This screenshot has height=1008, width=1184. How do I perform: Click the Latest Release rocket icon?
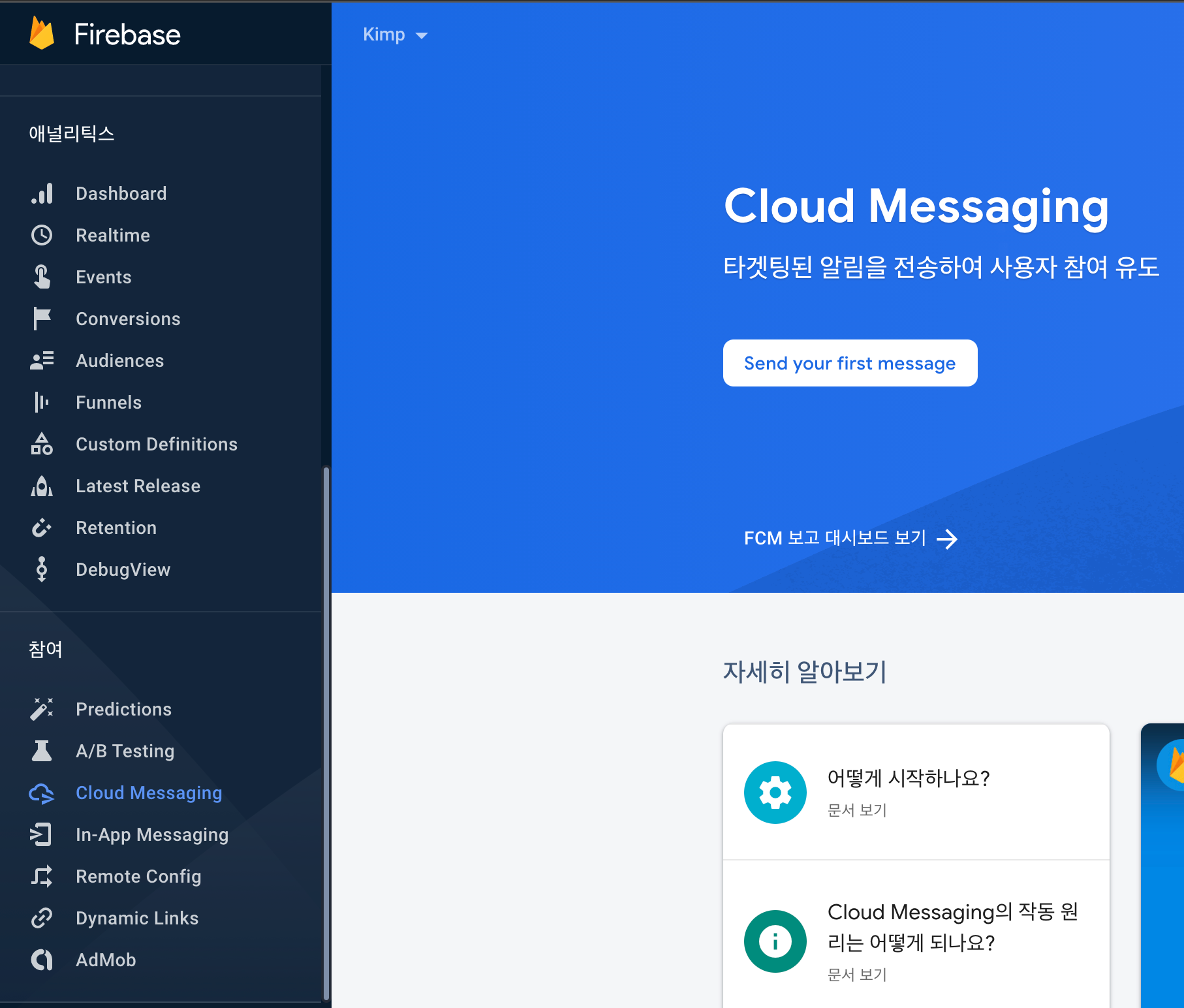(x=42, y=486)
